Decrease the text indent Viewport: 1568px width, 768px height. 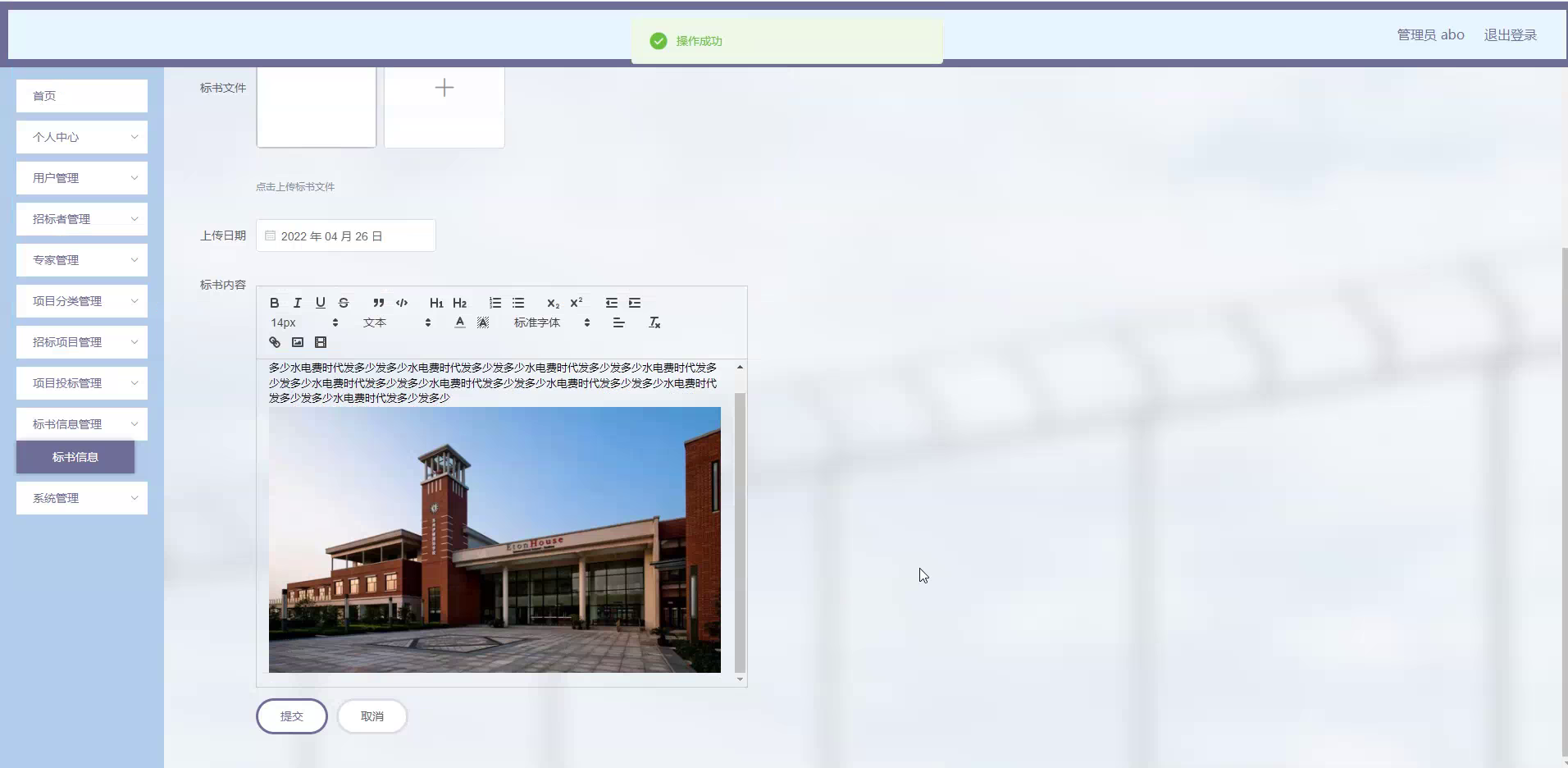pyautogui.click(x=612, y=303)
